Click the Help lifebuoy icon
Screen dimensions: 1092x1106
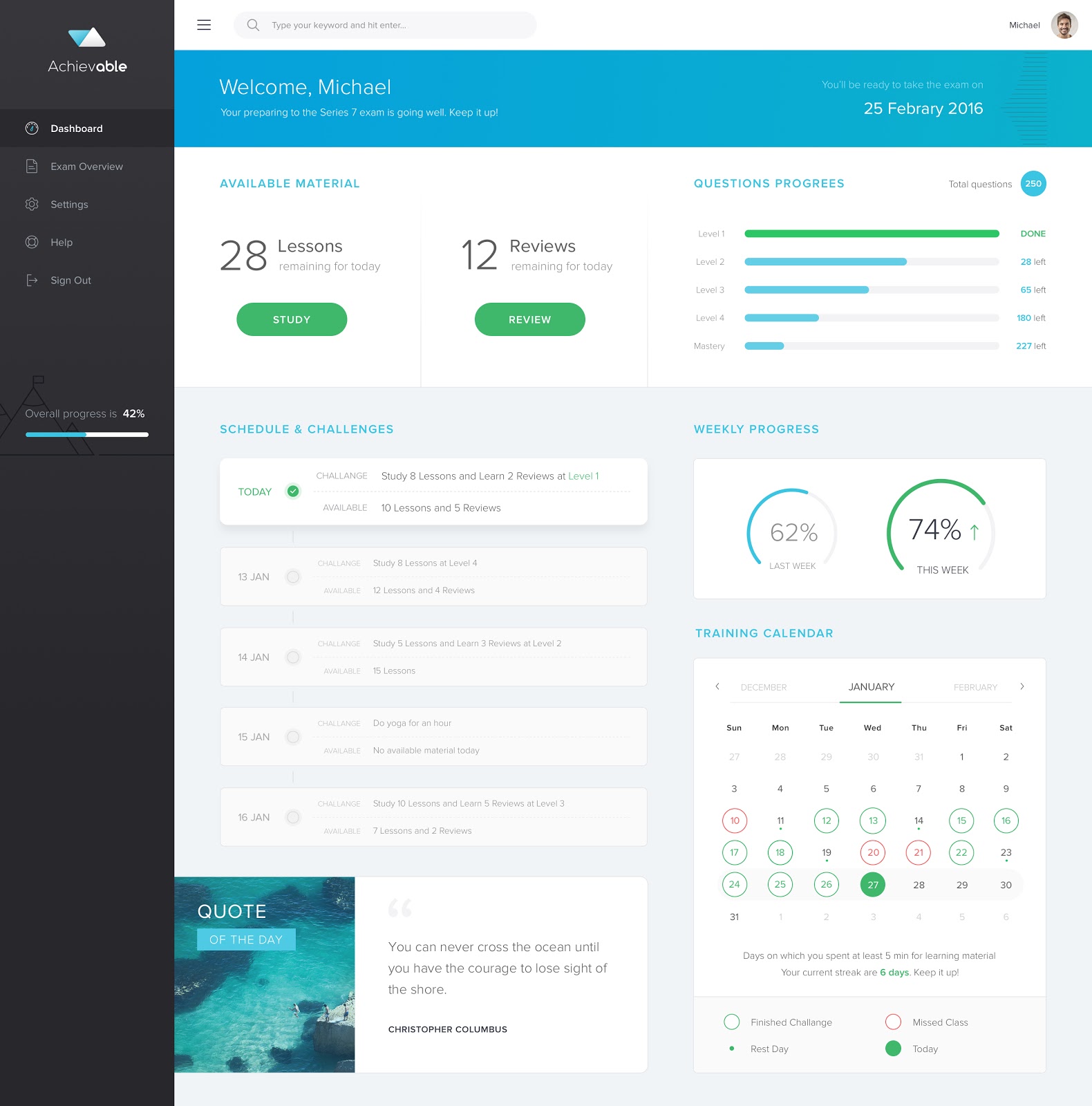coord(32,242)
